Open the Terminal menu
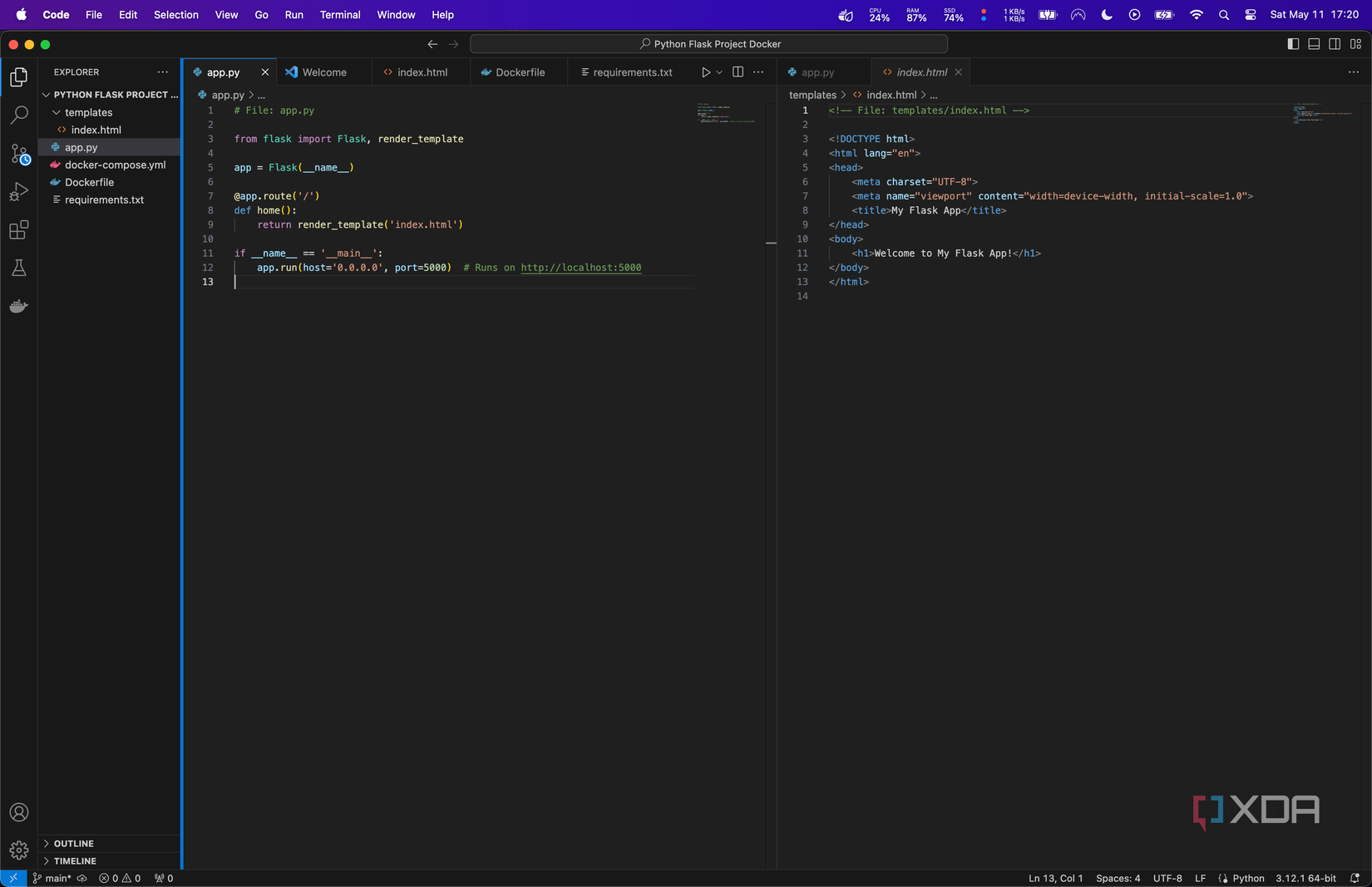The height and width of the screenshot is (887, 1372). 339,15
